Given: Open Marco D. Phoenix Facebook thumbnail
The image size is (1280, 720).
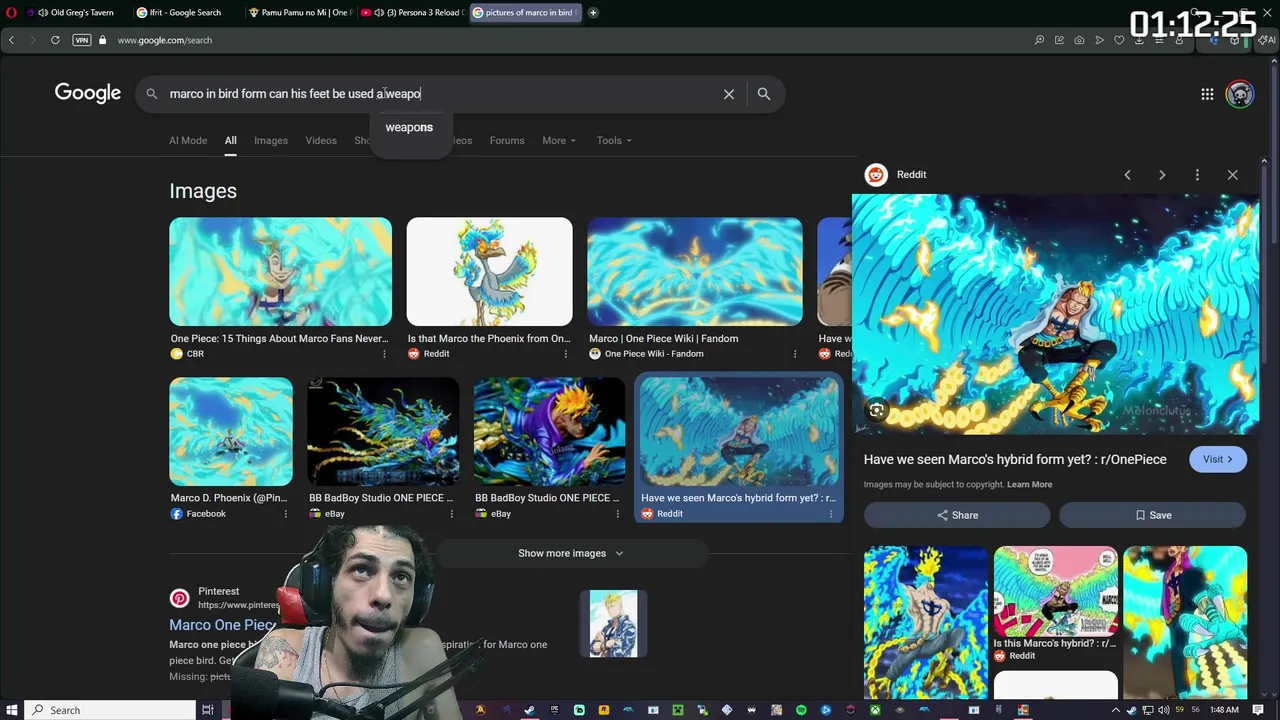Looking at the screenshot, I should (231, 431).
